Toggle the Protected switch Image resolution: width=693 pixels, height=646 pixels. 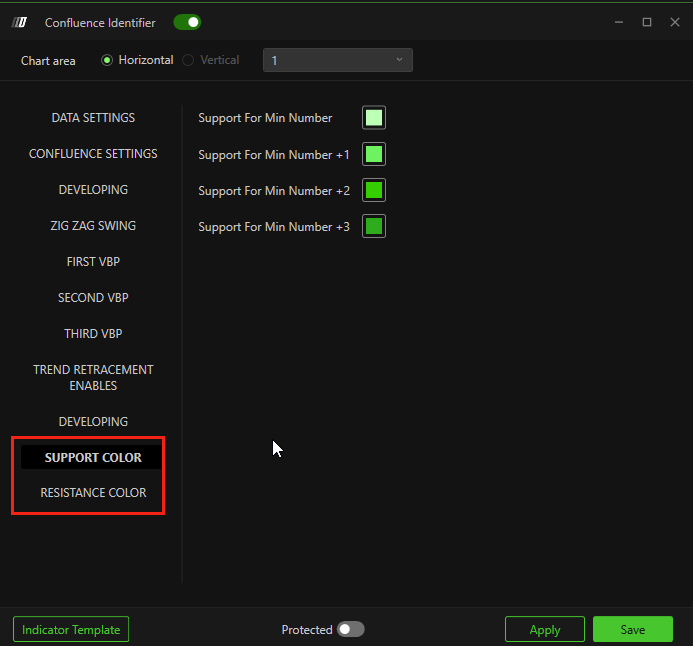pos(350,629)
